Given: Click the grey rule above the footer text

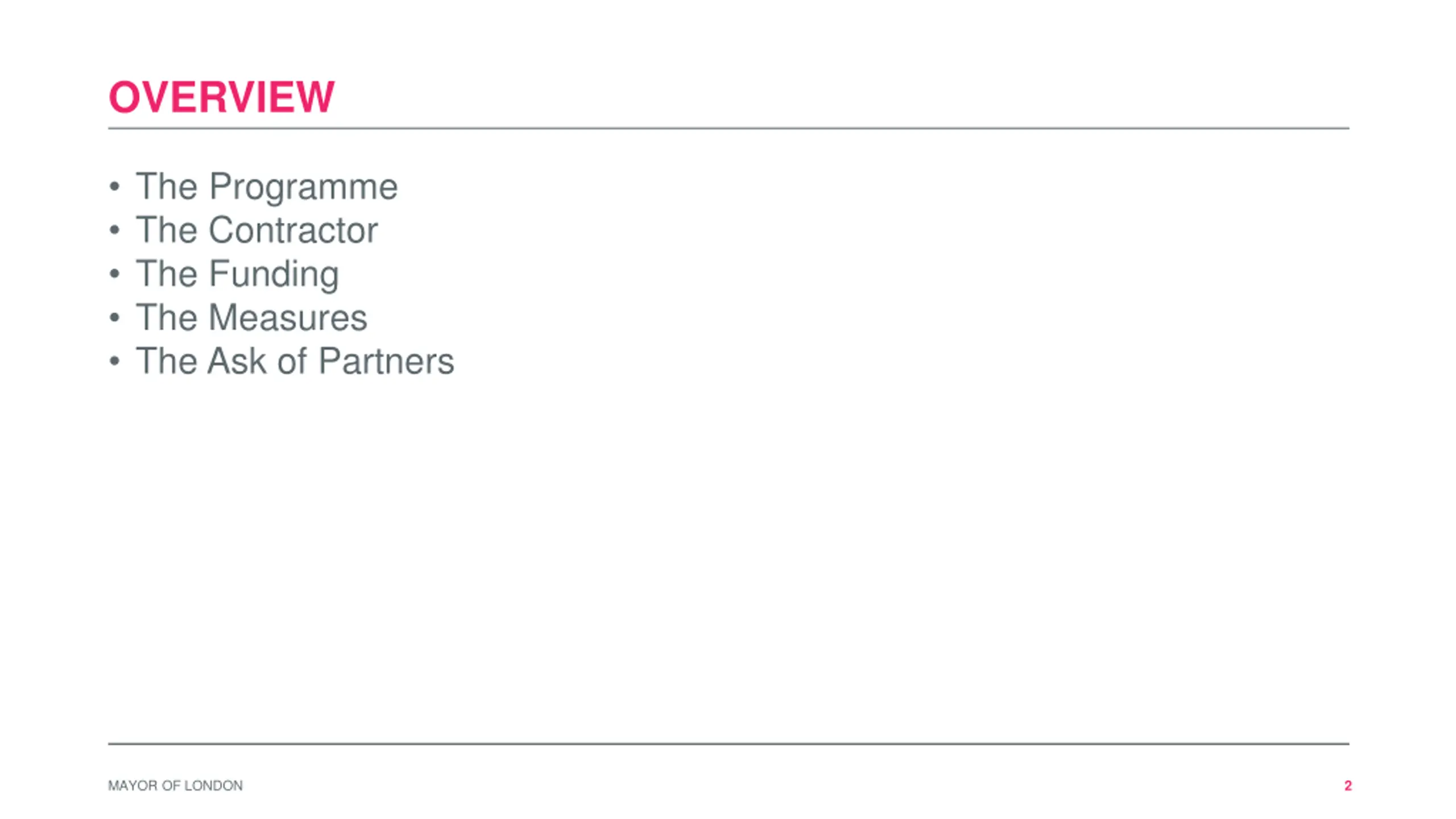Looking at the screenshot, I should tap(729, 743).
